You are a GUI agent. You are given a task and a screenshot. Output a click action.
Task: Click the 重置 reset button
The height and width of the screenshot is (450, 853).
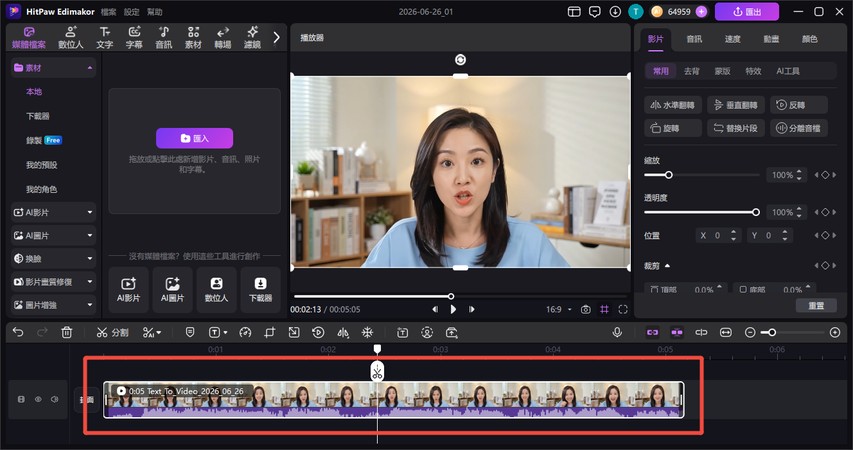(816, 305)
